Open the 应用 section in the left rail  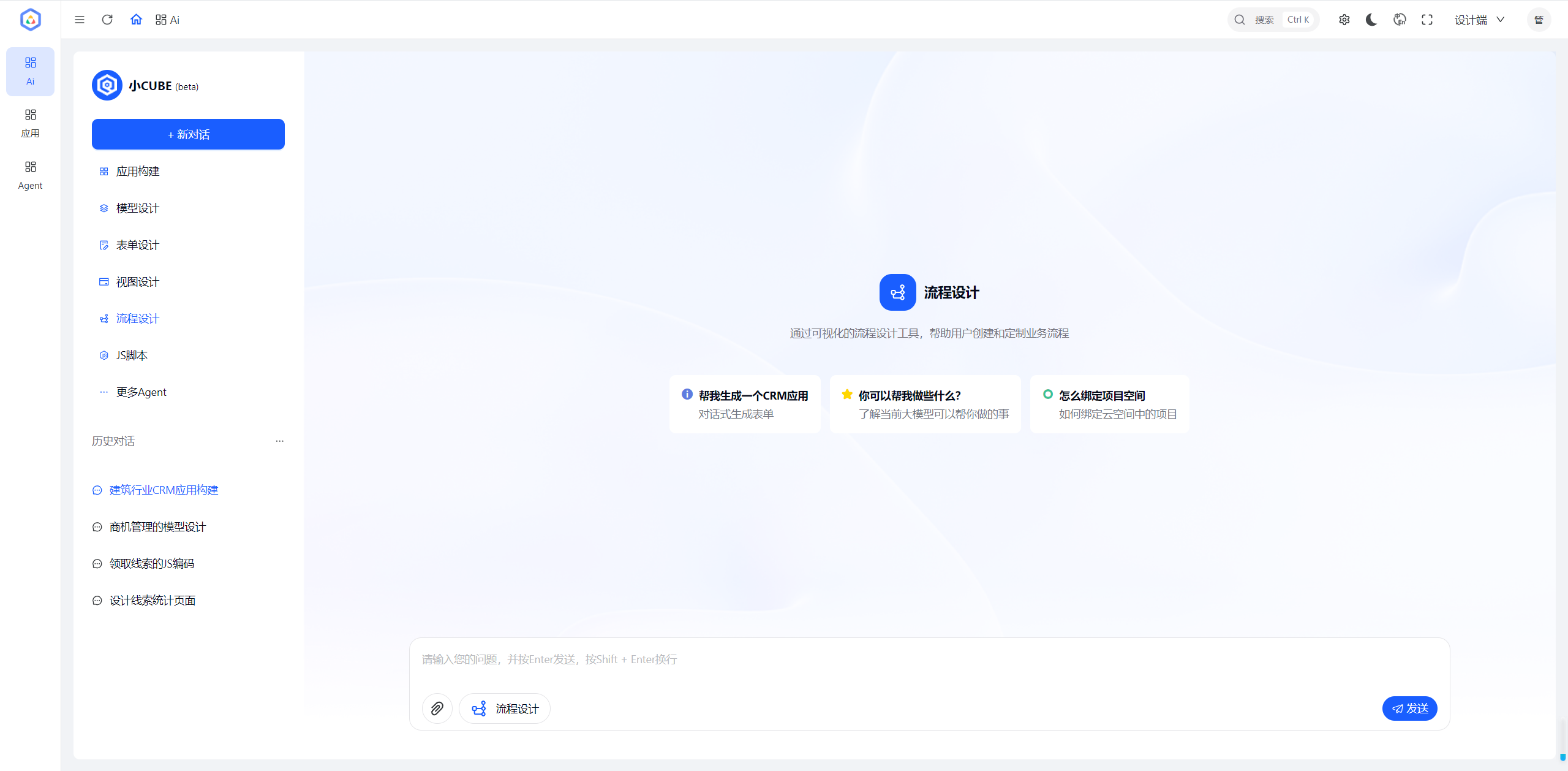click(x=30, y=122)
